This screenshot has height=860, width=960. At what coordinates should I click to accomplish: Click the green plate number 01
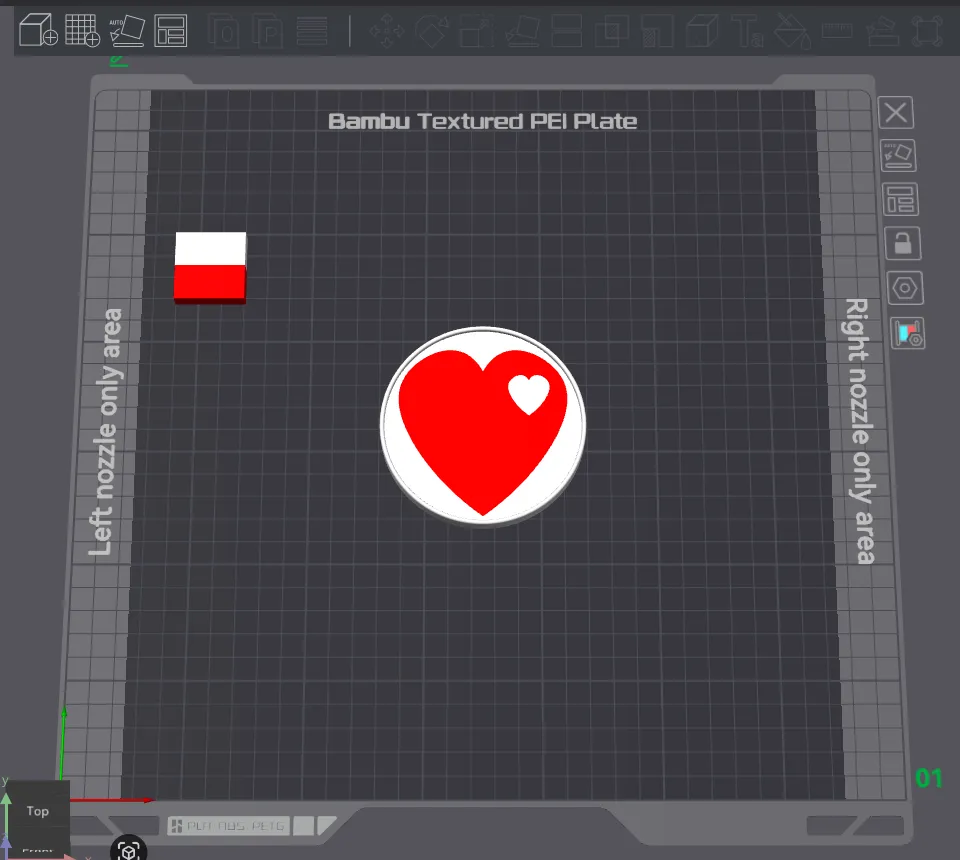coord(929,778)
